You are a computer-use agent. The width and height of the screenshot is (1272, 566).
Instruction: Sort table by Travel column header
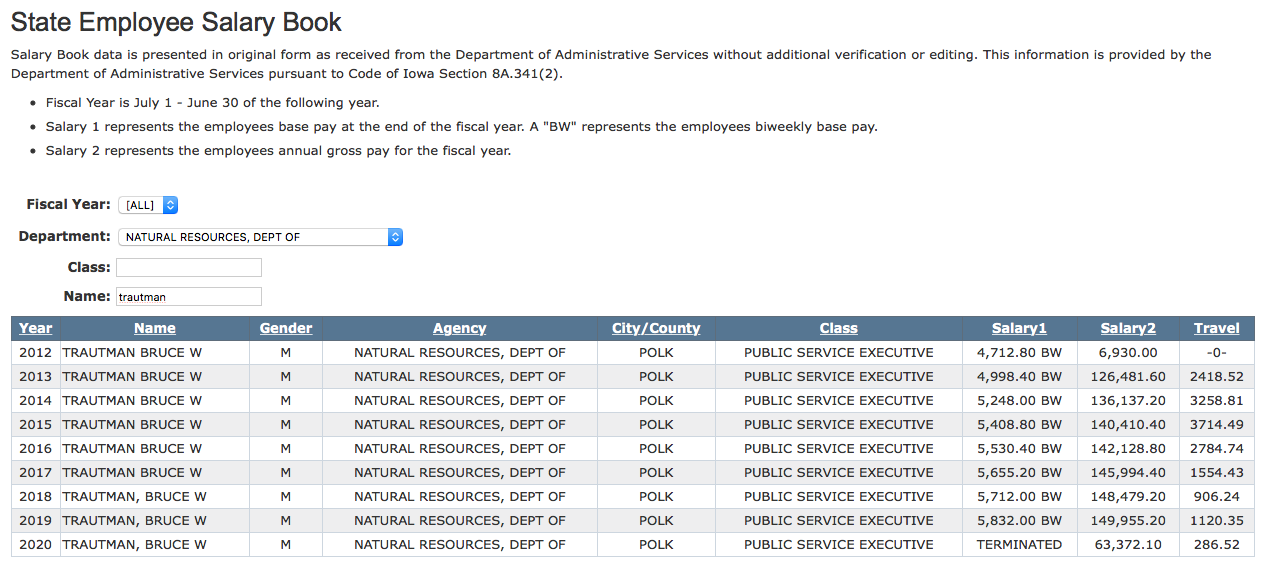(x=1216, y=328)
